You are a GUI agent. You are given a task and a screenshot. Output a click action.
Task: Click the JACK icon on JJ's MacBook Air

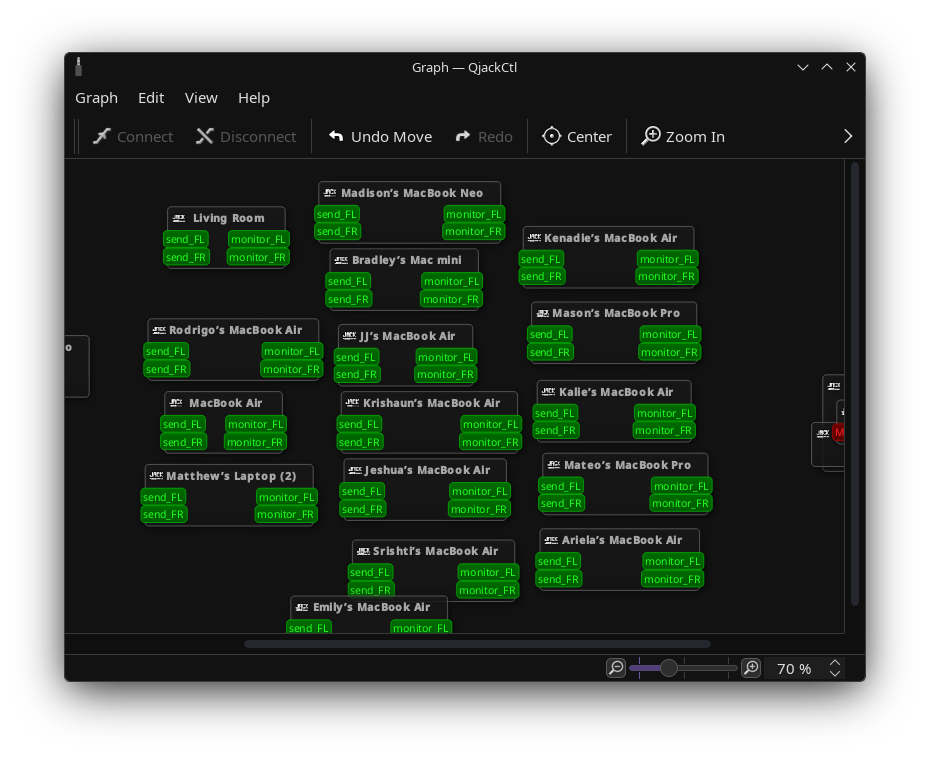[349, 336]
